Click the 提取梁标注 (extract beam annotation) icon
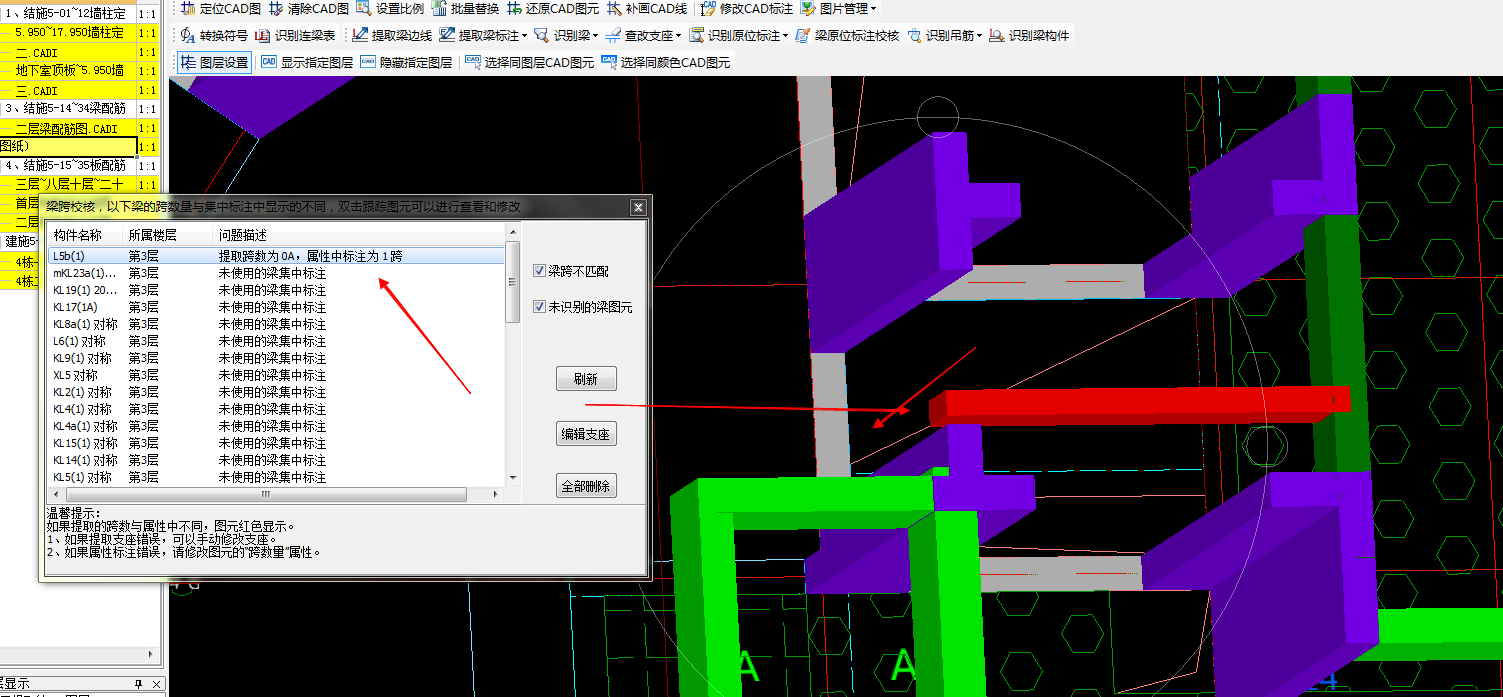Image resolution: width=1503 pixels, height=697 pixels. 447,36
